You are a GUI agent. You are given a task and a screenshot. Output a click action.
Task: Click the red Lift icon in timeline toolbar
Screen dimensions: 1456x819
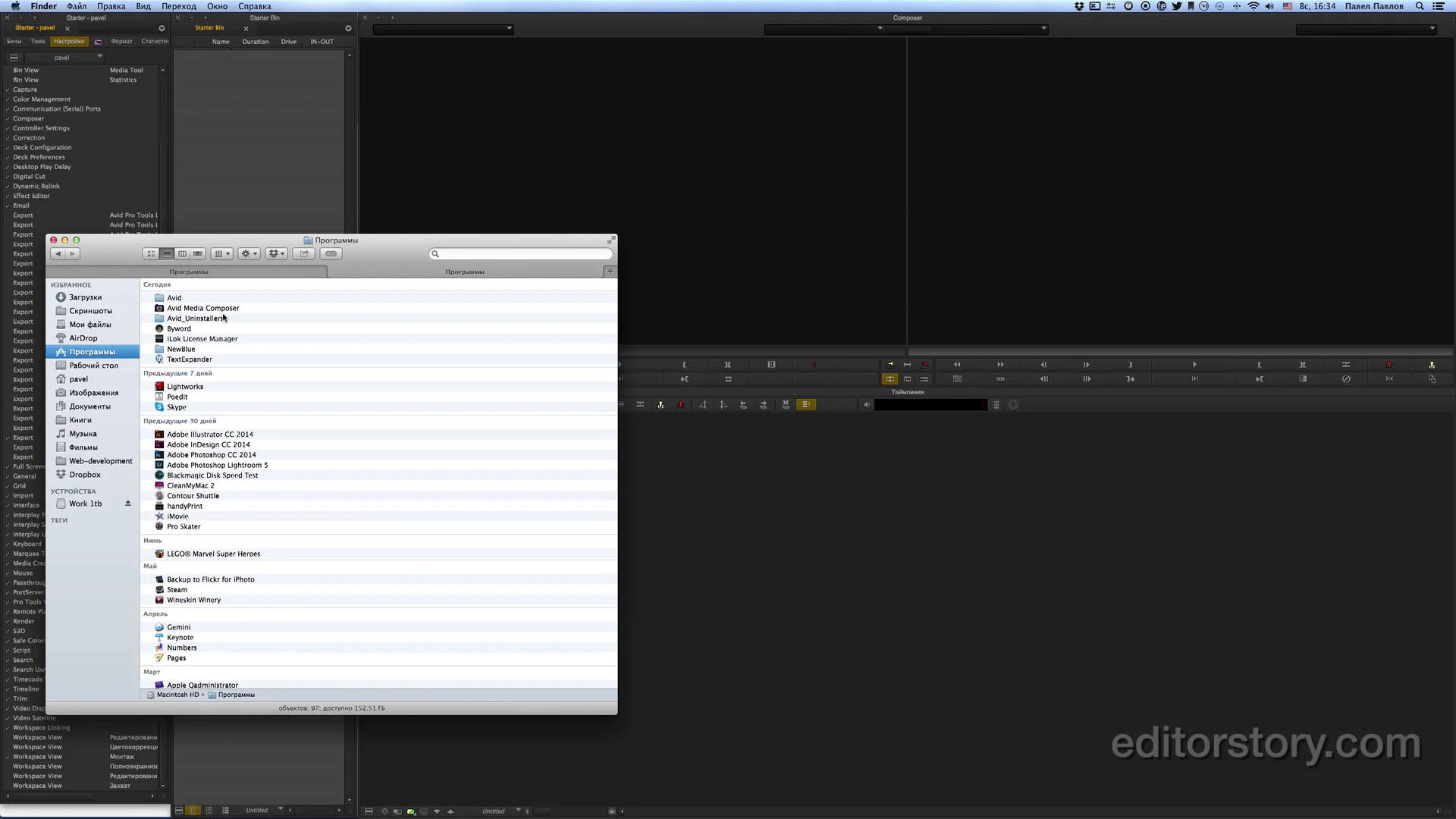tap(681, 405)
